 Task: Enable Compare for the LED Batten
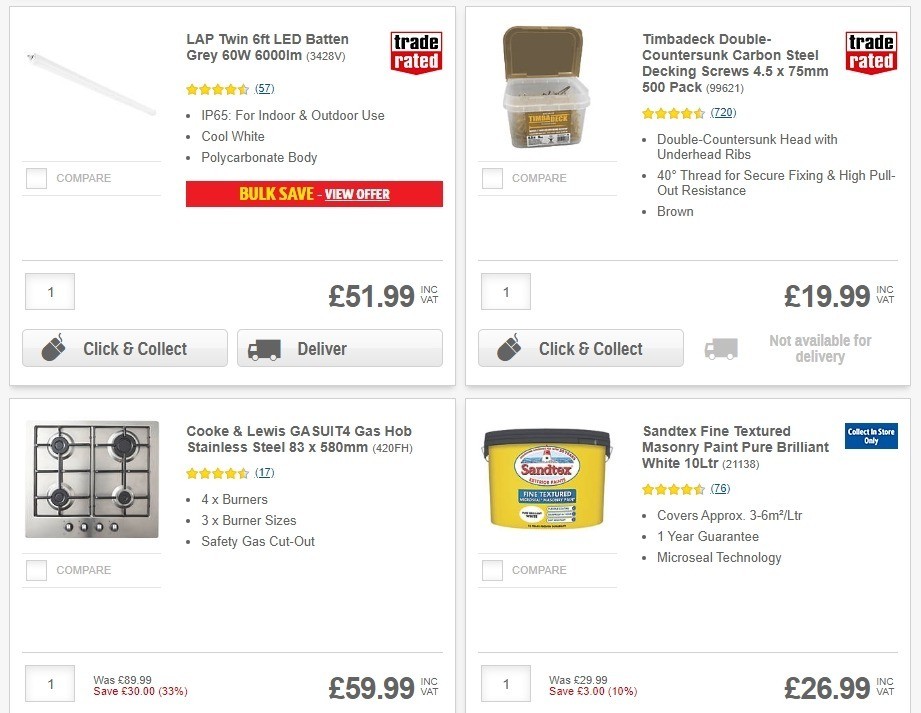(x=36, y=178)
